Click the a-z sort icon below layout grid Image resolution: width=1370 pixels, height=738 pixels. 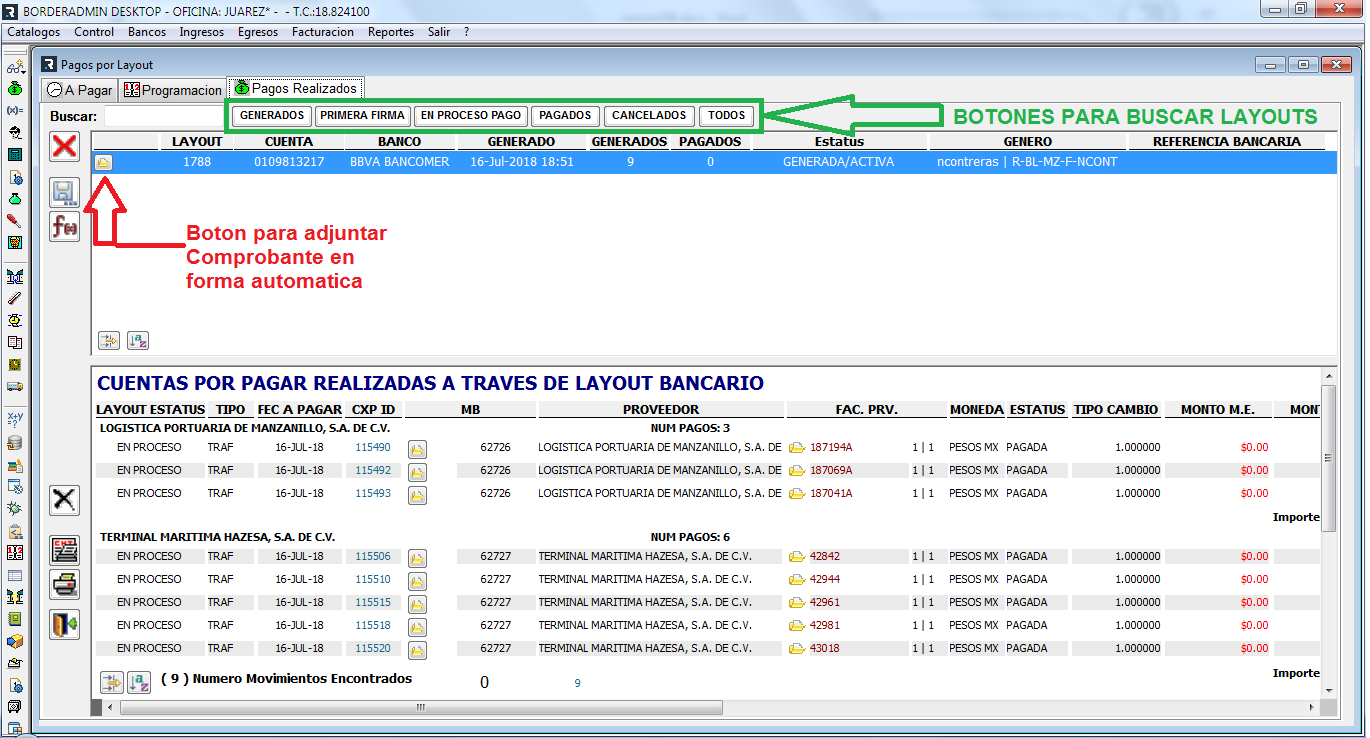pyautogui.click(x=137, y=340)
